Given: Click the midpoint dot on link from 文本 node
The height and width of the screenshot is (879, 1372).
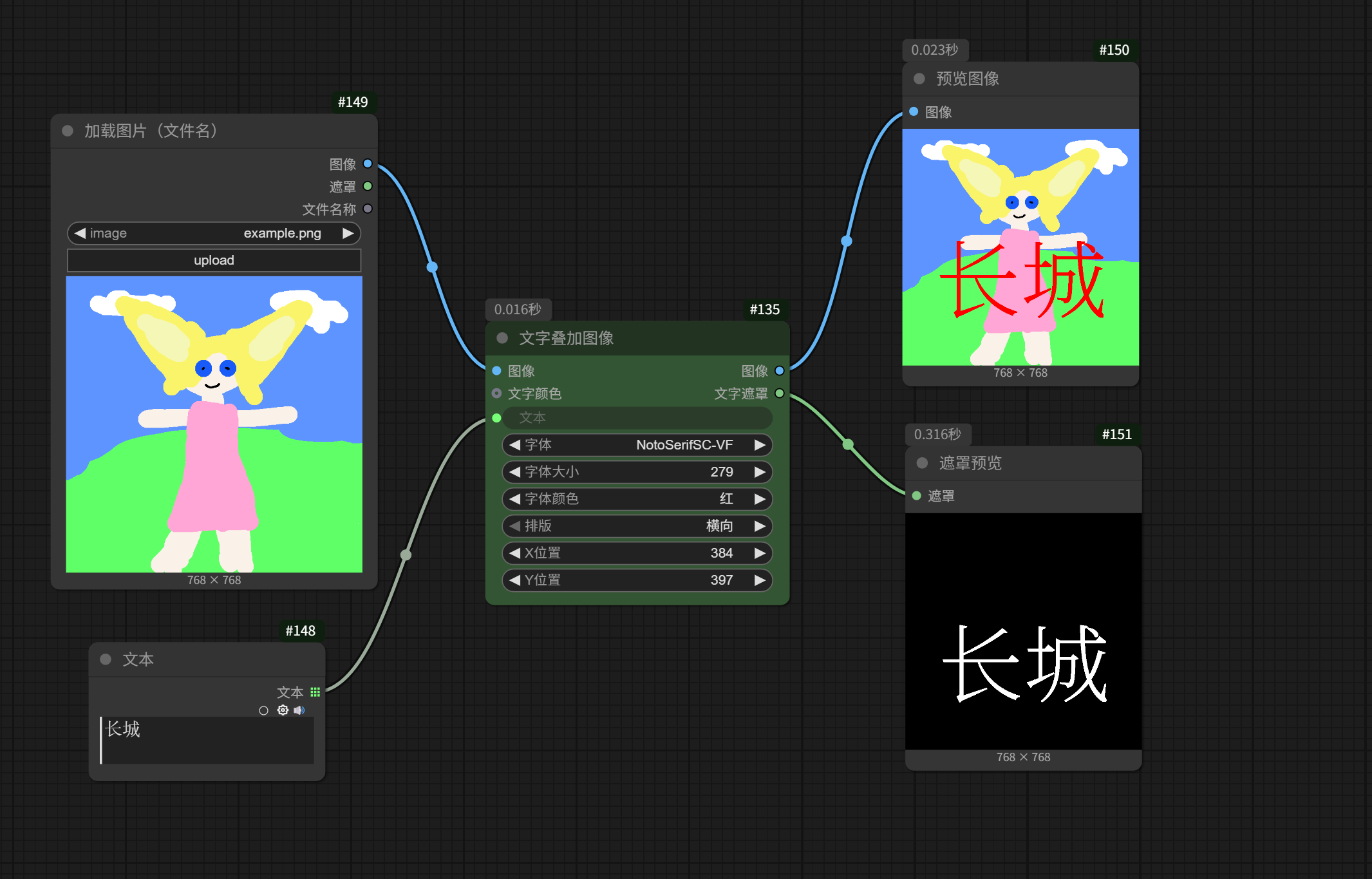Looking at the screenshot, I should click(406, 554).
